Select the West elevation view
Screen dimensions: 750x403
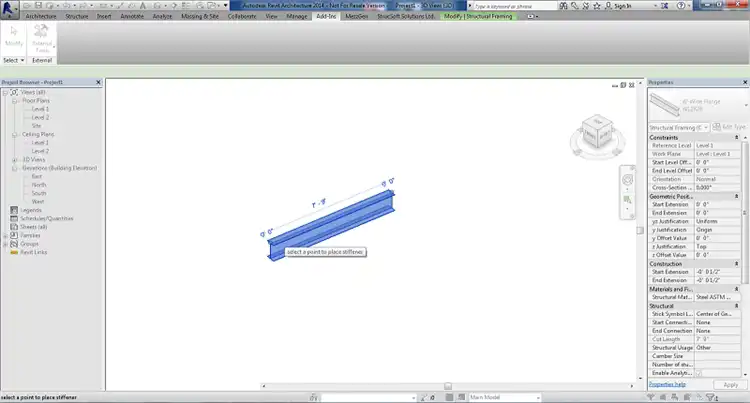[x=38, y=202]
